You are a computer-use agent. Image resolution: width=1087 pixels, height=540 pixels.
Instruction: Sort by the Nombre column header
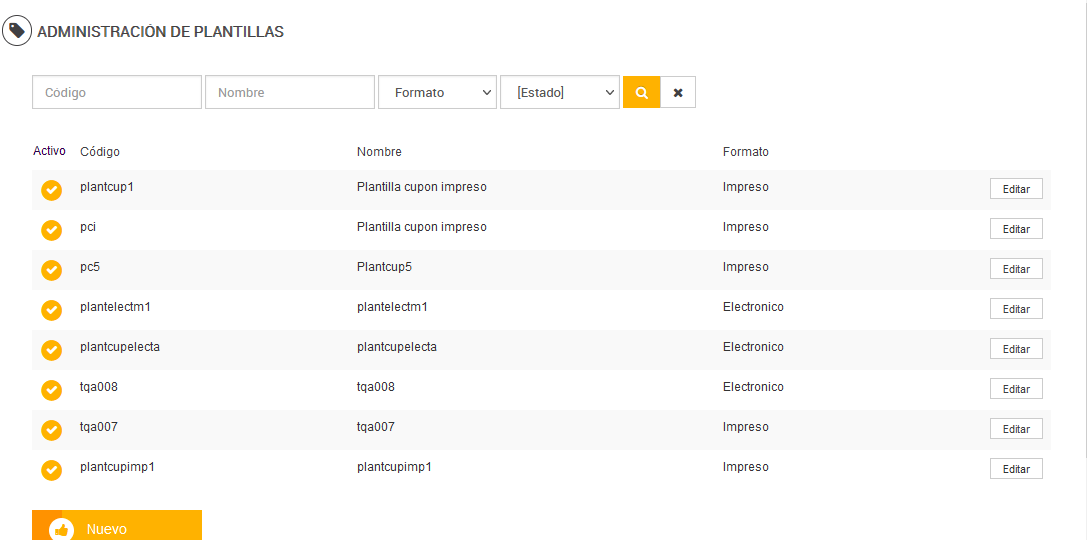[x=379, y=152]
